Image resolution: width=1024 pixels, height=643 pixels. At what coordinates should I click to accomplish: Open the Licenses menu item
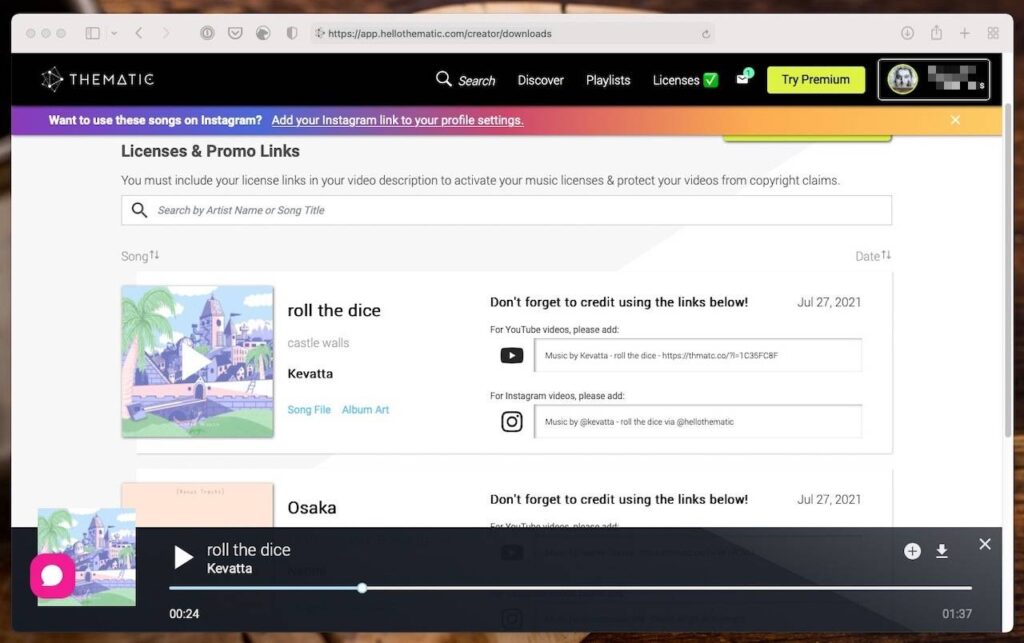pyautogui.click(x=685, y=80)
